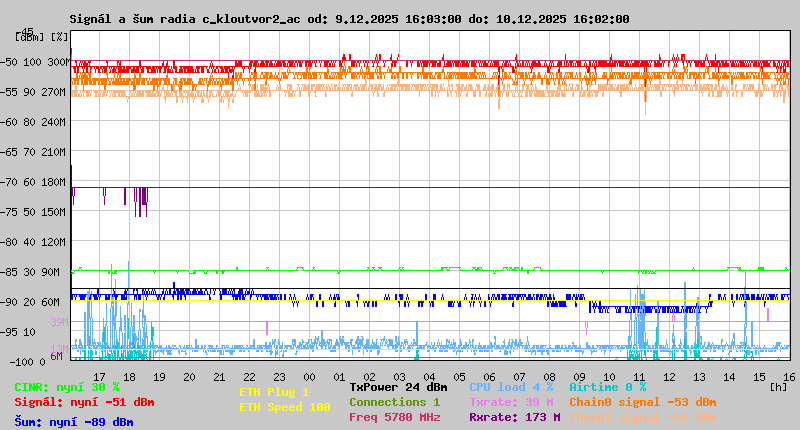Viewport: 800px width, 430px height.
Task: Click the '04' hour label on the time axis
Action: (x=430, y=377)
